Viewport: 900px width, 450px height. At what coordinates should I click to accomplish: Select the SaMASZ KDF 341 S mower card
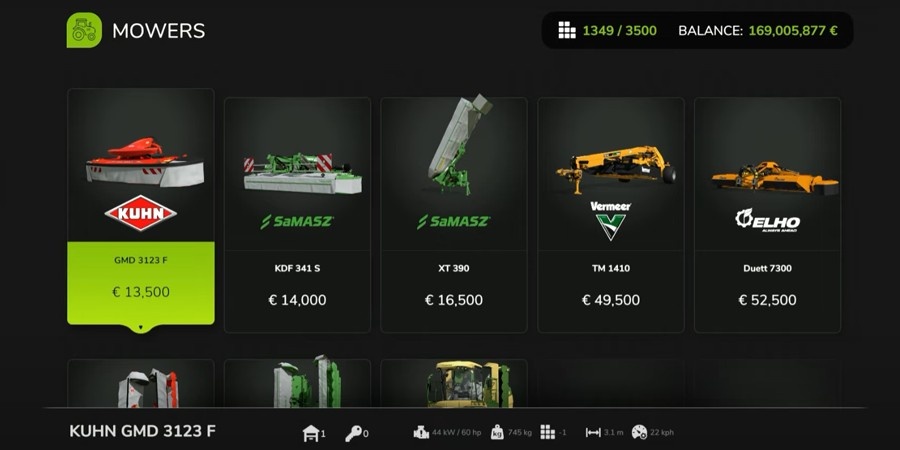(297, 215)
